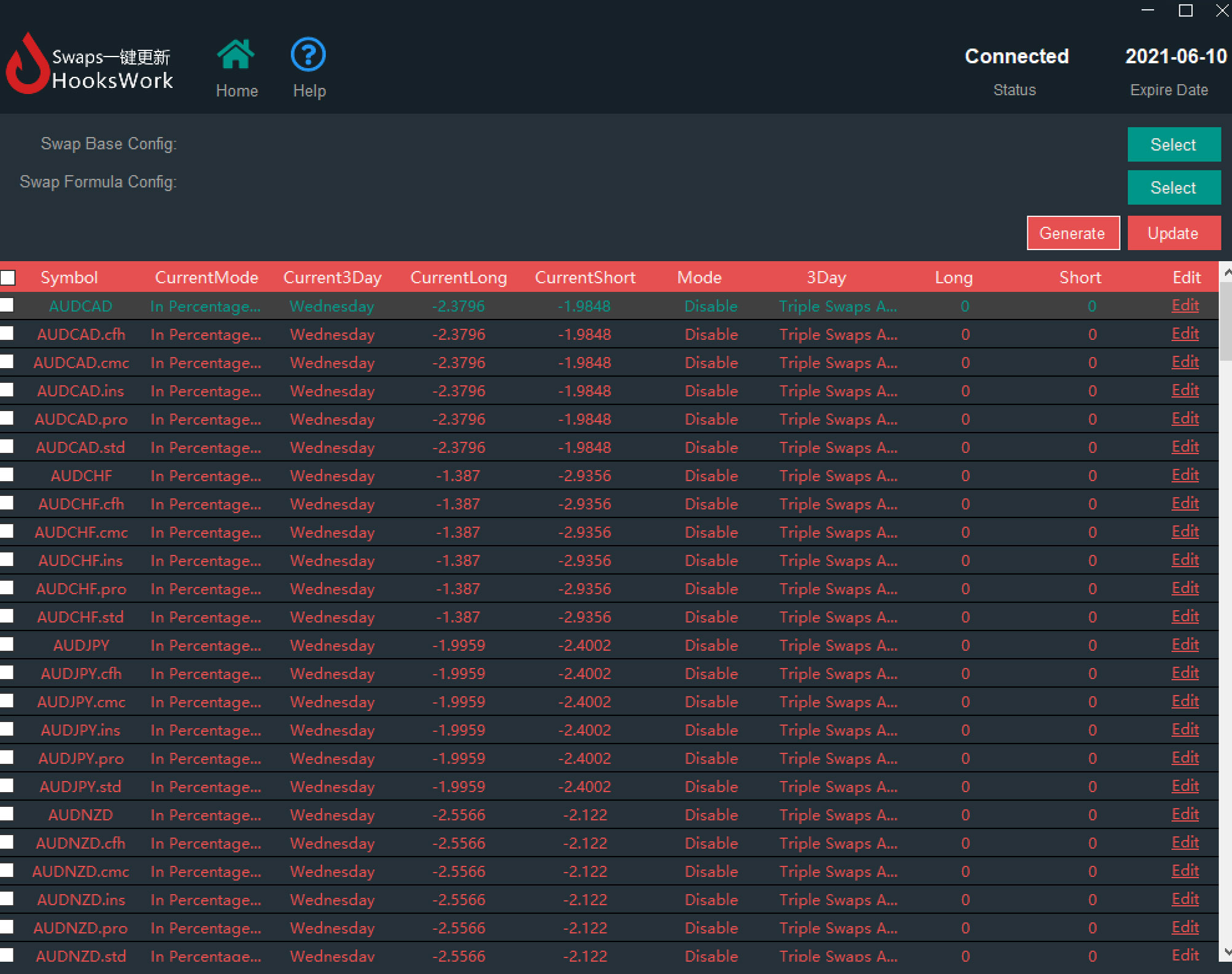Open Edit link for AUDCAD.std row
The image size is (1232, 974).
(x=1185, y=447)
